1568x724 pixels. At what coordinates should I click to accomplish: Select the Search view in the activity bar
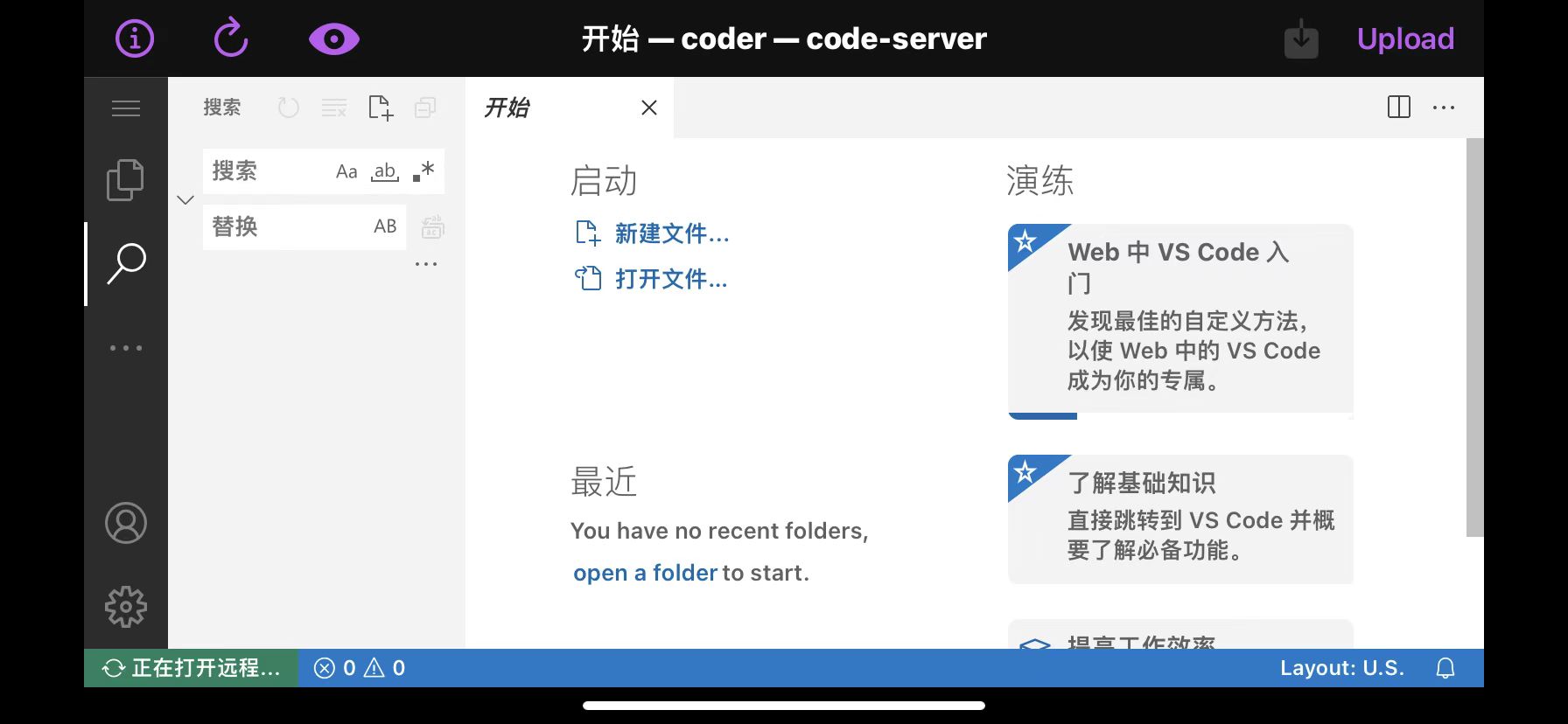tap(126, 264)
